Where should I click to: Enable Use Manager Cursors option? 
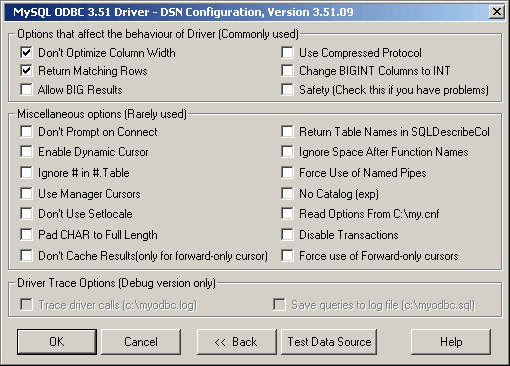point(26,193)
